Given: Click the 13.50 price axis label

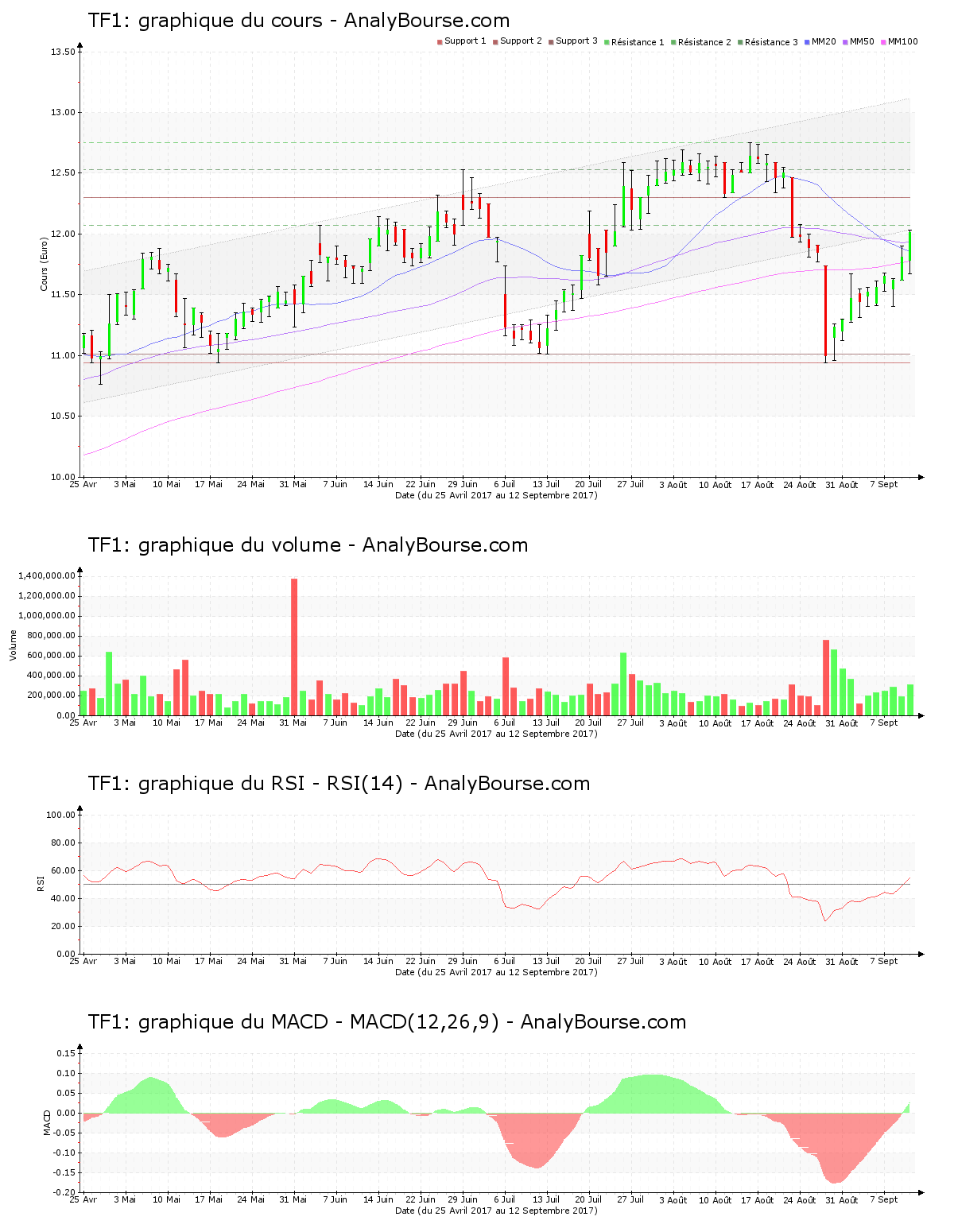Looking at the screenshot, I should pyautogui.click(x=63, y=52).
